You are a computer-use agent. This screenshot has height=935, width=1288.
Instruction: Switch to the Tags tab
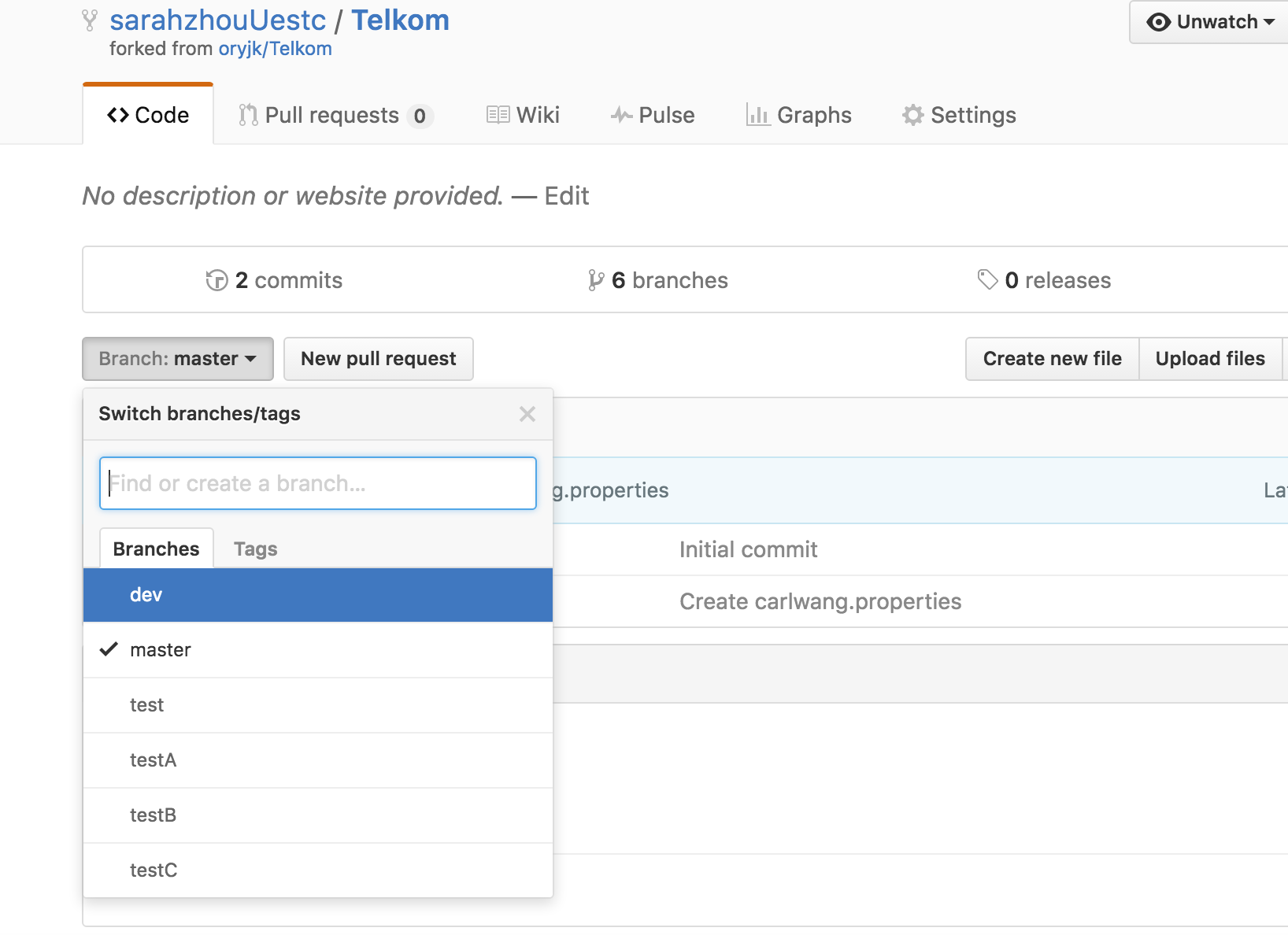click(256, 549)
